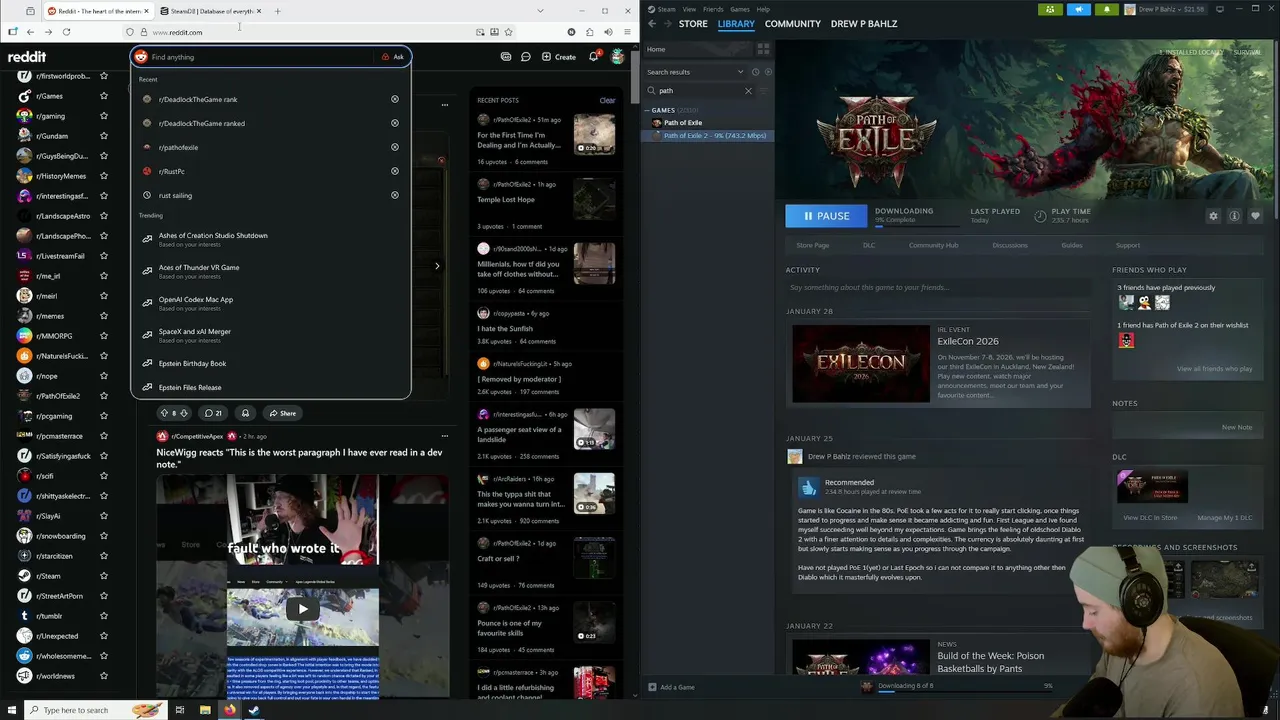This screenshot has width=1280, height=720.
Task: Clear recent posts on Reddit
Action: pos(607,100)
